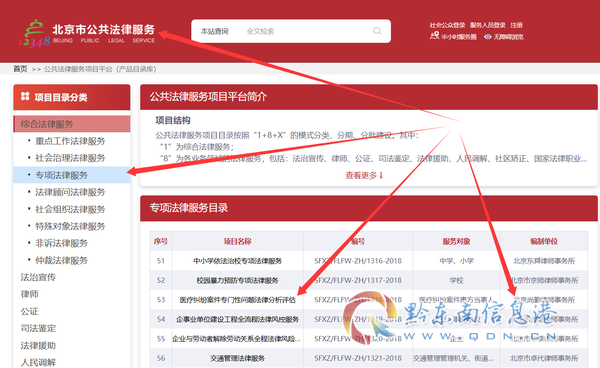Click 北京市卓代律师事务所 cell
Image resolution: width=600 pixels, height=368 pixels.
[x=544, y=358]
